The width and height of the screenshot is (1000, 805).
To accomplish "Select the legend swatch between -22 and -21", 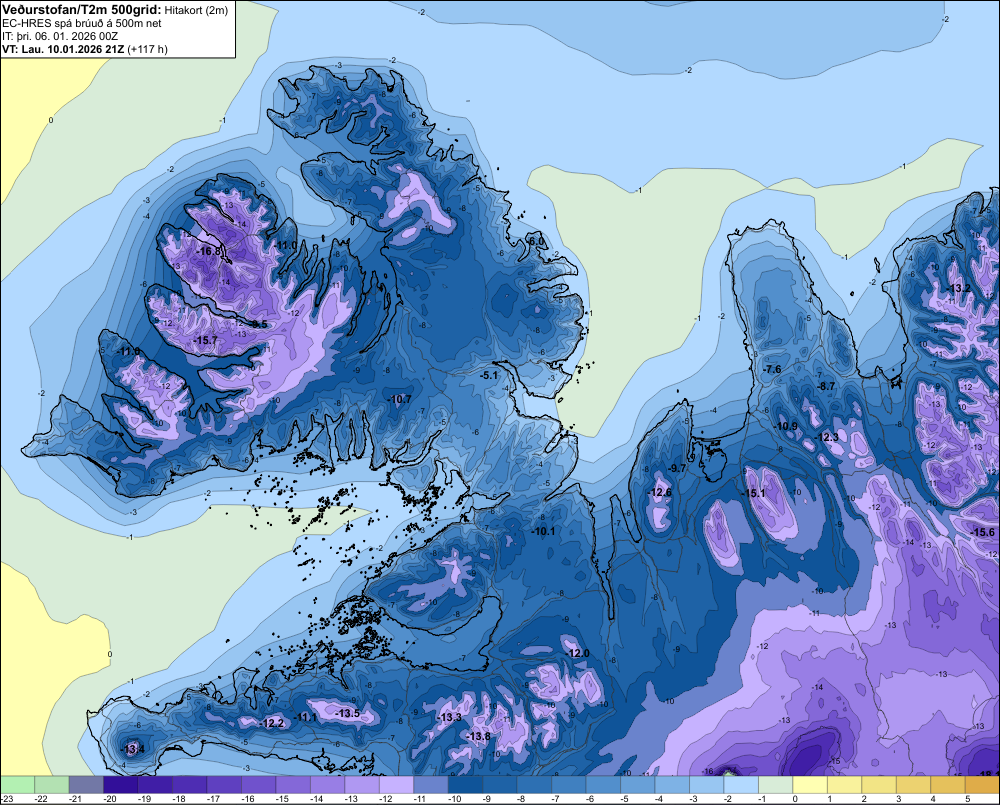I will click(x=52, y=785).
